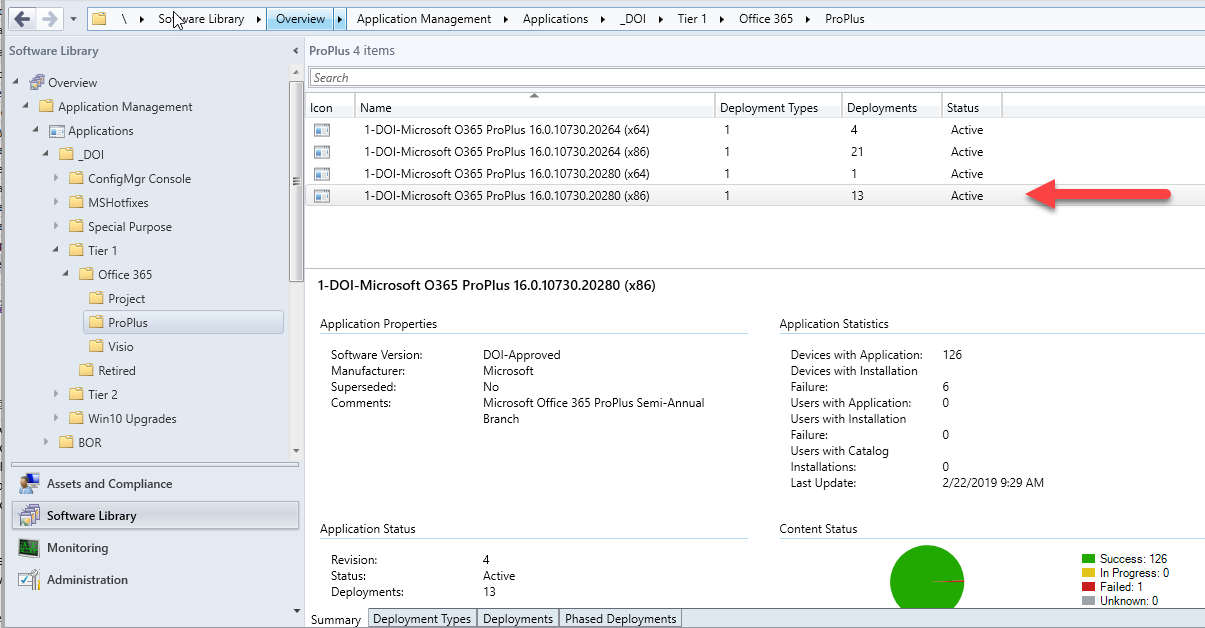Viewport: 1205px width, 628px height.
Task: Click the Tier 1 folder icon in tree
Action: point(77,250)
